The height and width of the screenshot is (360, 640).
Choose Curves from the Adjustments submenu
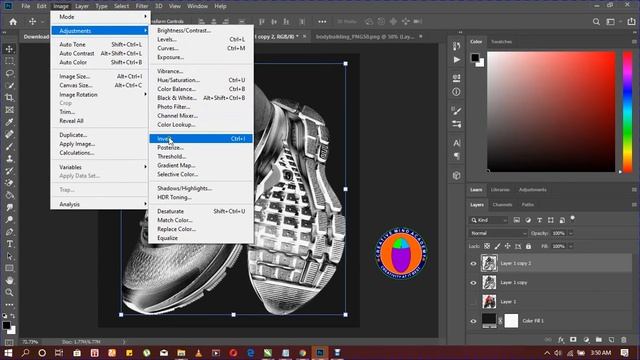pyautogui.click(x=201, y=48)
